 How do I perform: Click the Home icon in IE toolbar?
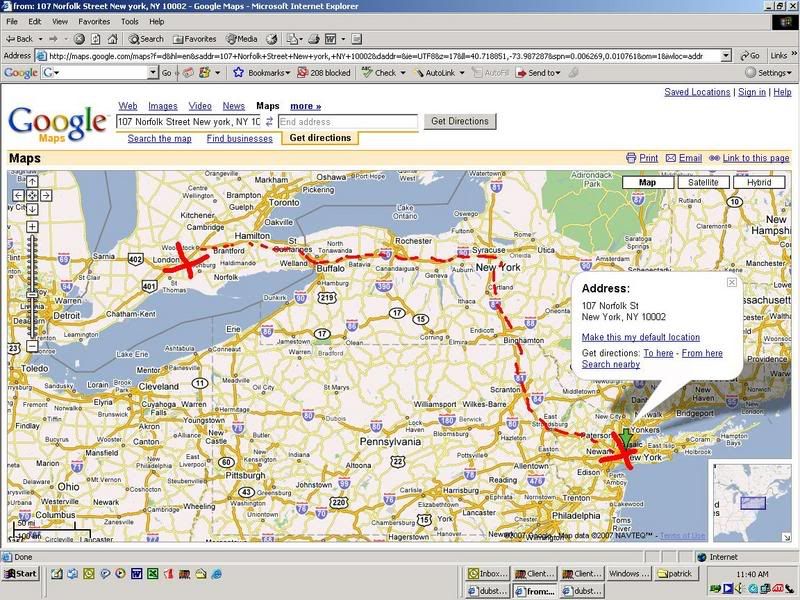point(112,39)
